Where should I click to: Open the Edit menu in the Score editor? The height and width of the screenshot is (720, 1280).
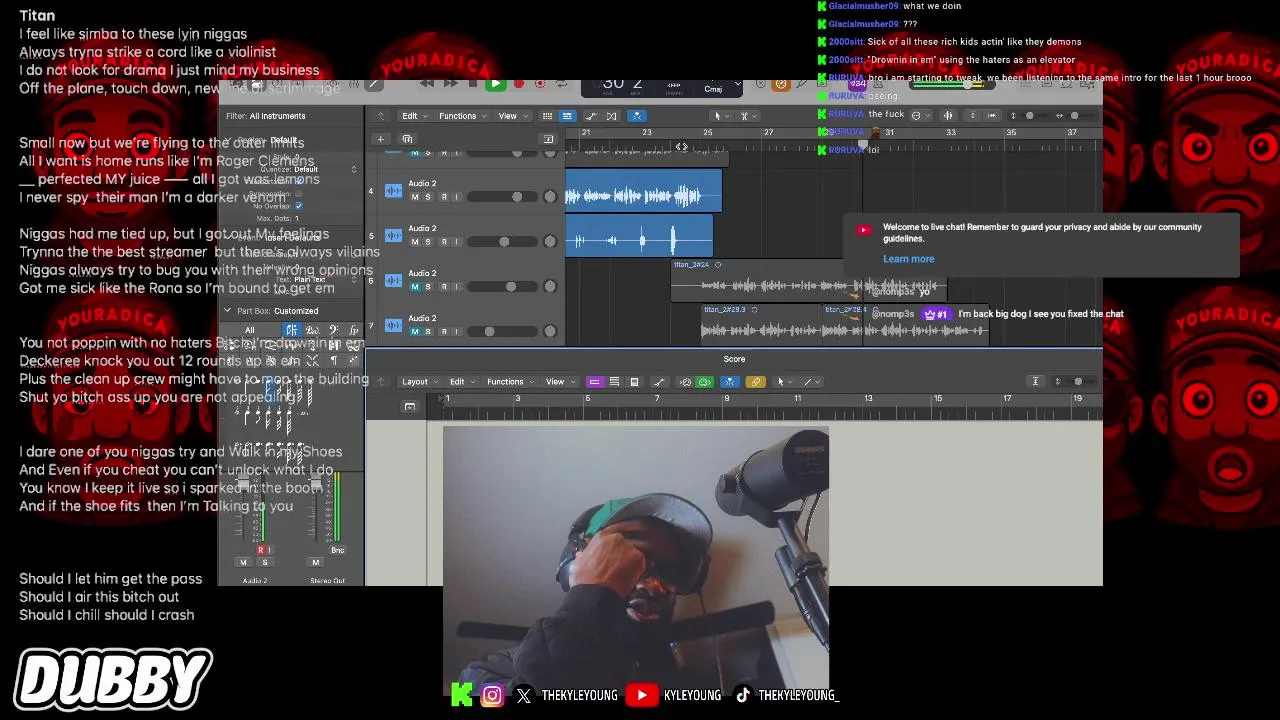click(x=460, y=382)
